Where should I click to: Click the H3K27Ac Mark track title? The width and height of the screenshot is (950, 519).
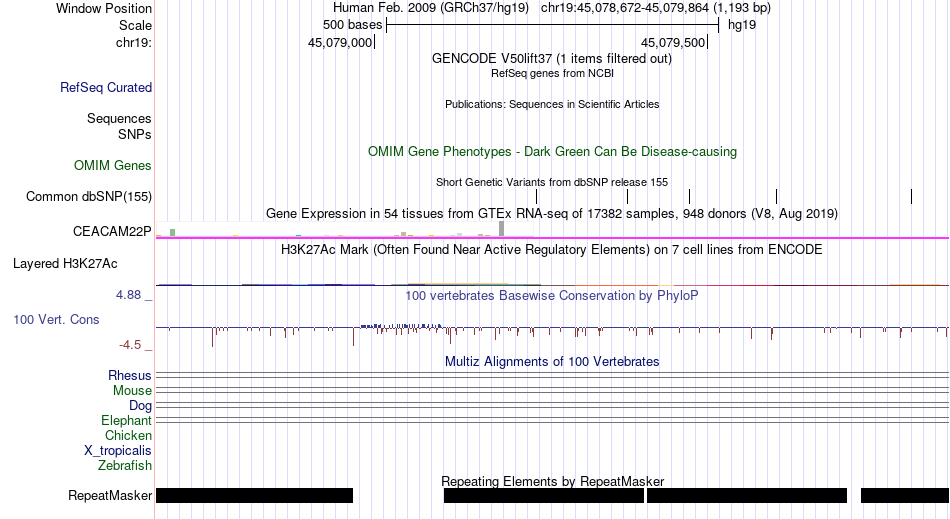pyautogui.click(x=552, y=250)
